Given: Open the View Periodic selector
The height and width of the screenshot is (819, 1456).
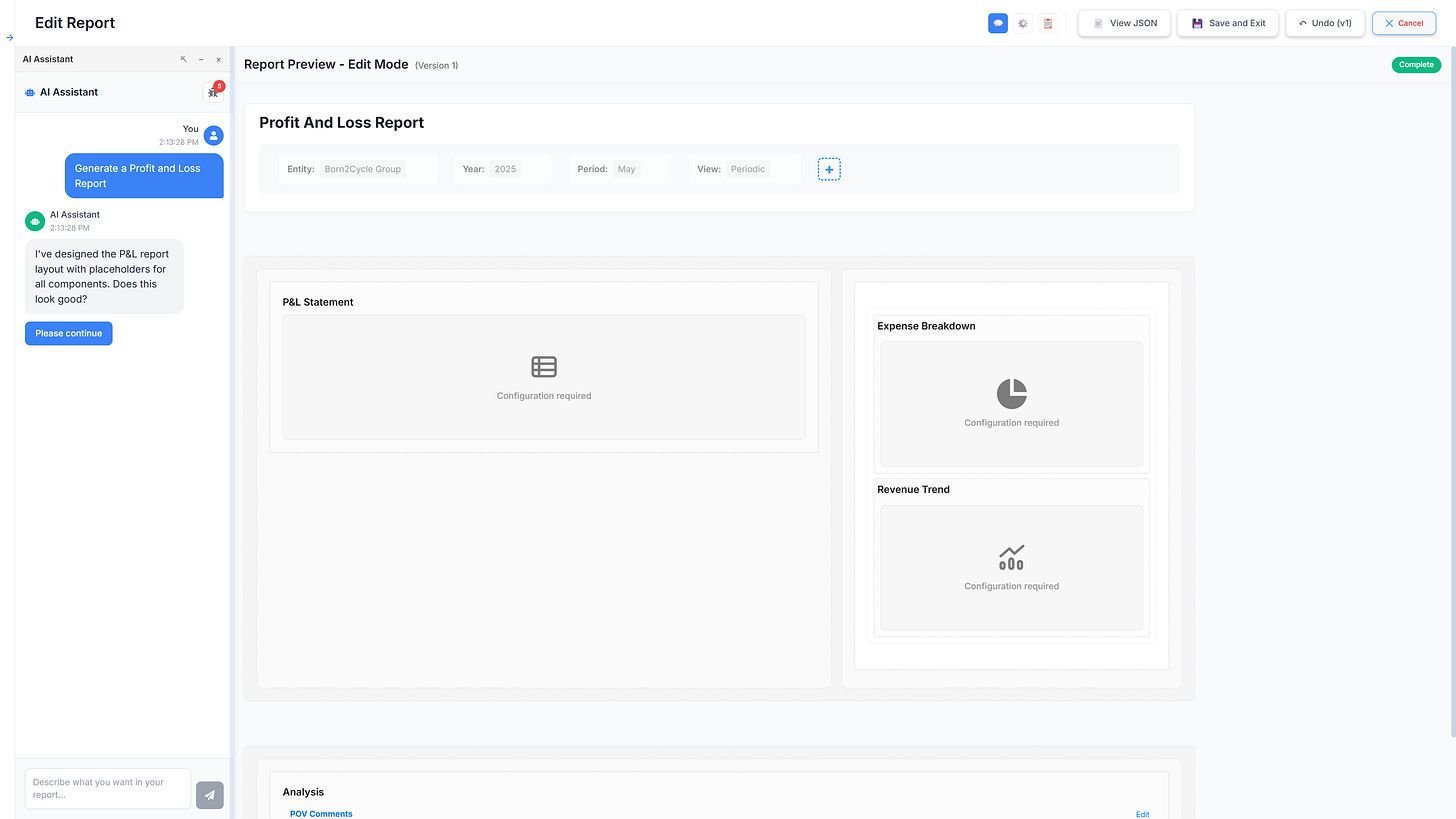Looking at the screenshot, I should (x=748, y=169).
